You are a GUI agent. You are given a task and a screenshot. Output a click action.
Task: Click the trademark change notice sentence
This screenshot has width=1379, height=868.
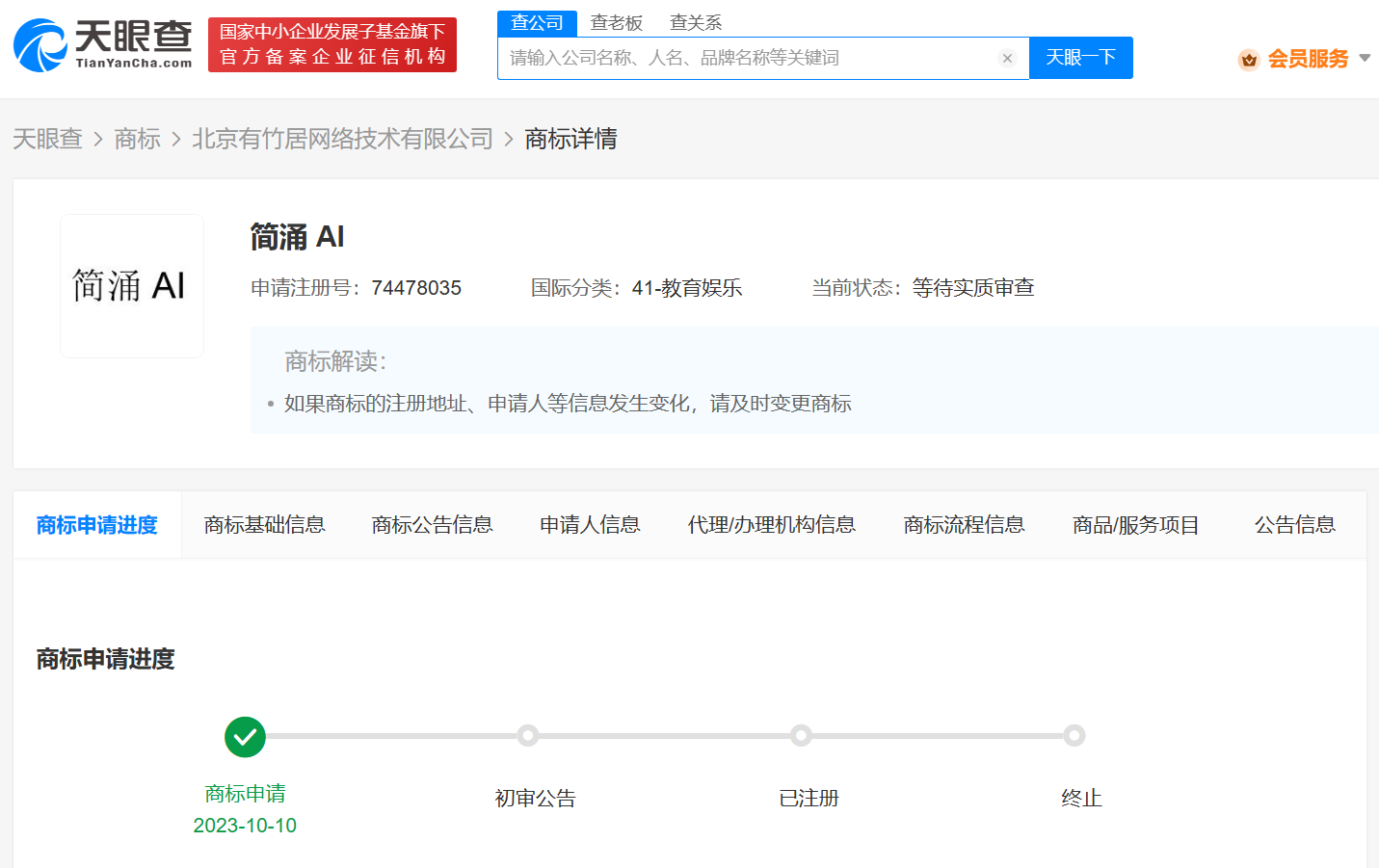pyautogui.click(x=568, y=404)
